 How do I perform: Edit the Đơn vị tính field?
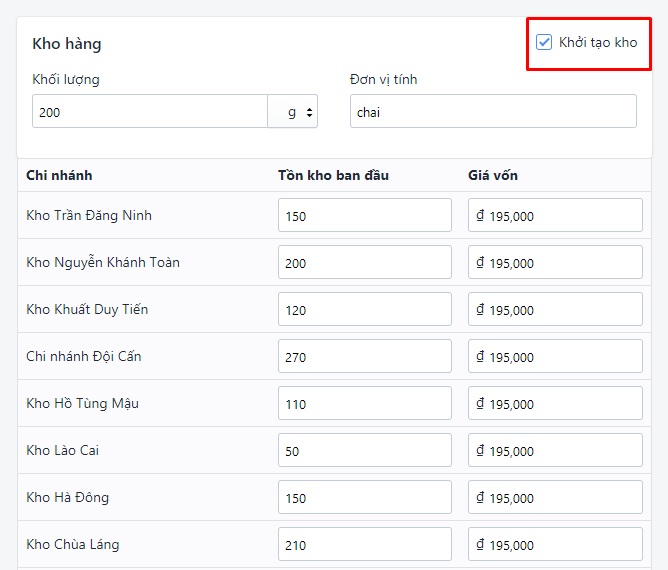click(493, 111)
